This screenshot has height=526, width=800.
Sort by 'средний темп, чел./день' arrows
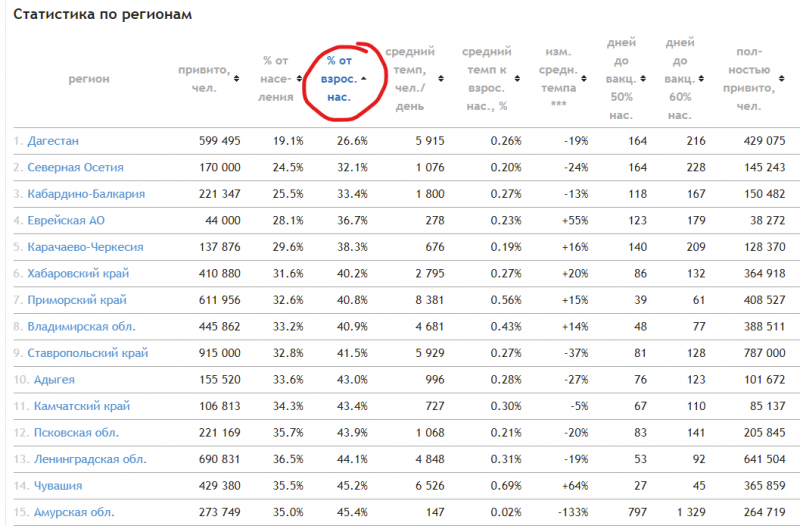(441, 79)
